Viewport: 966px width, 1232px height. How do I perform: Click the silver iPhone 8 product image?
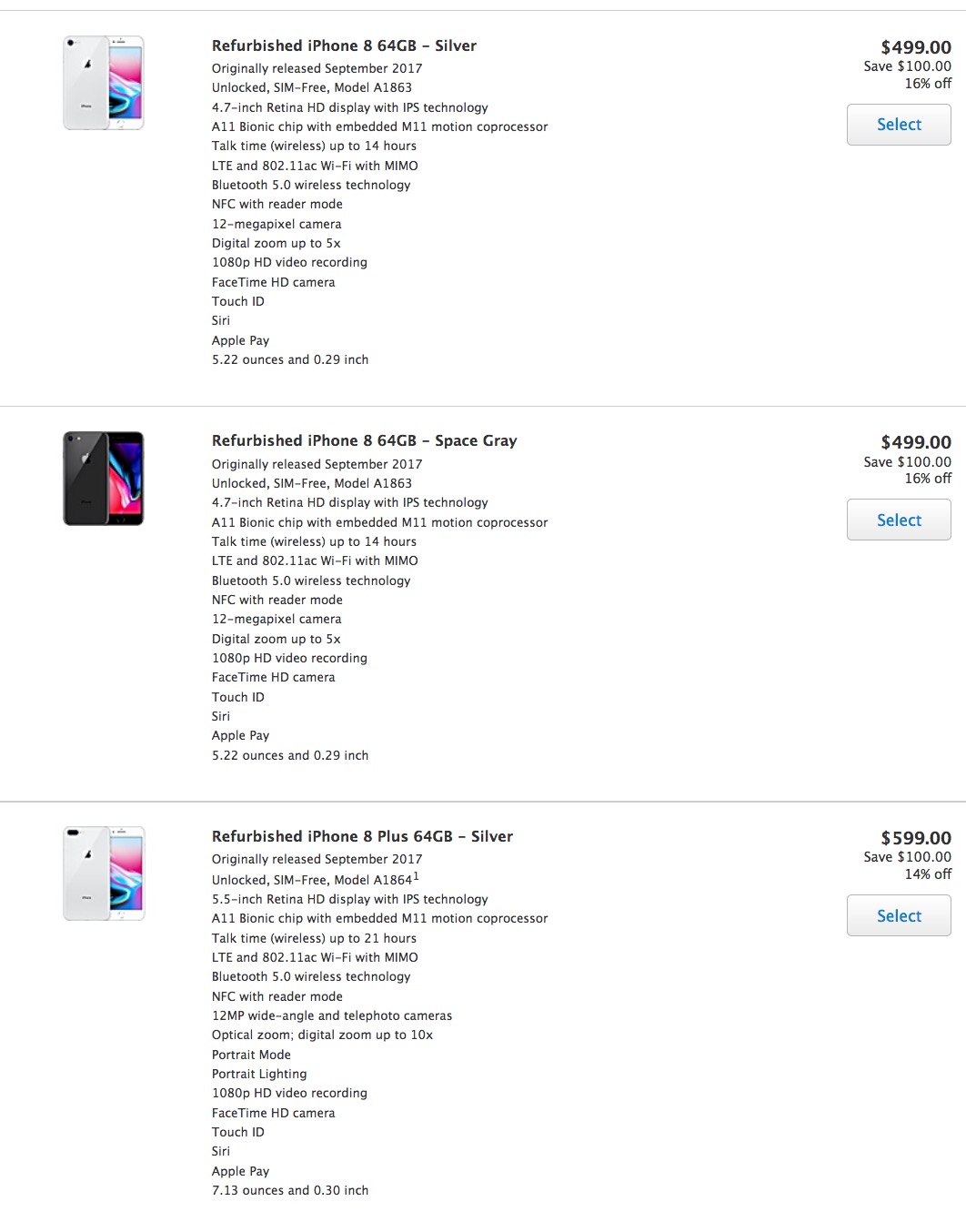(104, 83)
